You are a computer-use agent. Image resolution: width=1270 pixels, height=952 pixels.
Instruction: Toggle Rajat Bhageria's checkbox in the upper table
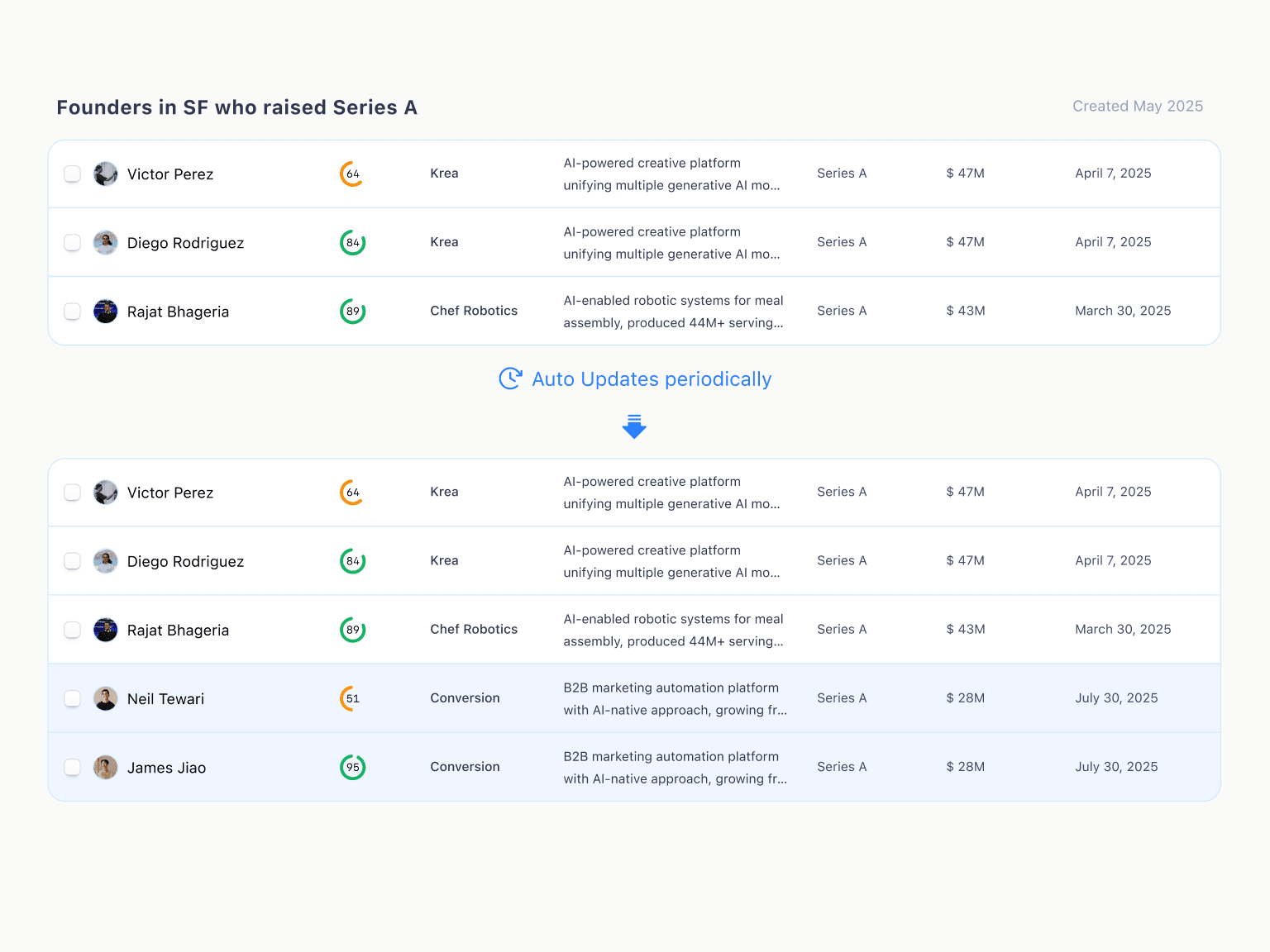coord(73,312)
